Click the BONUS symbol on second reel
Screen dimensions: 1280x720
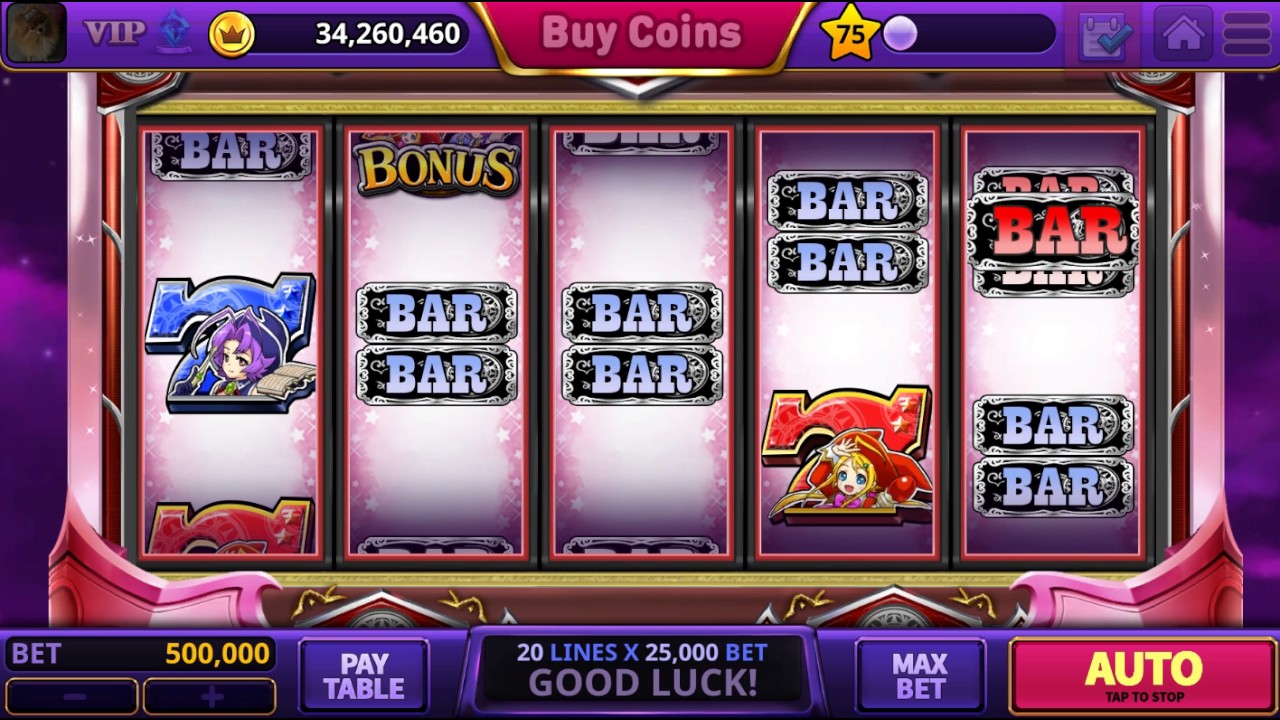point(437,166)
